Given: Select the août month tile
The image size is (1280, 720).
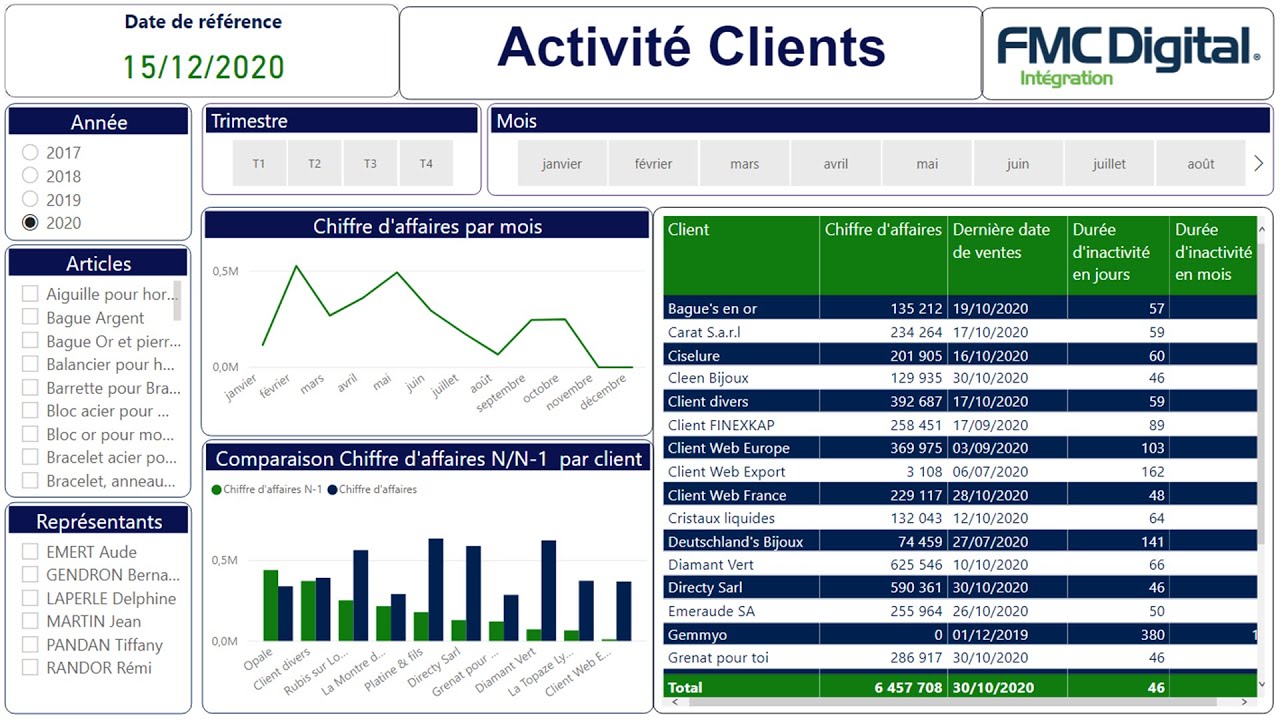Looking at the screenshot, I should click(x=1201, y=163).
